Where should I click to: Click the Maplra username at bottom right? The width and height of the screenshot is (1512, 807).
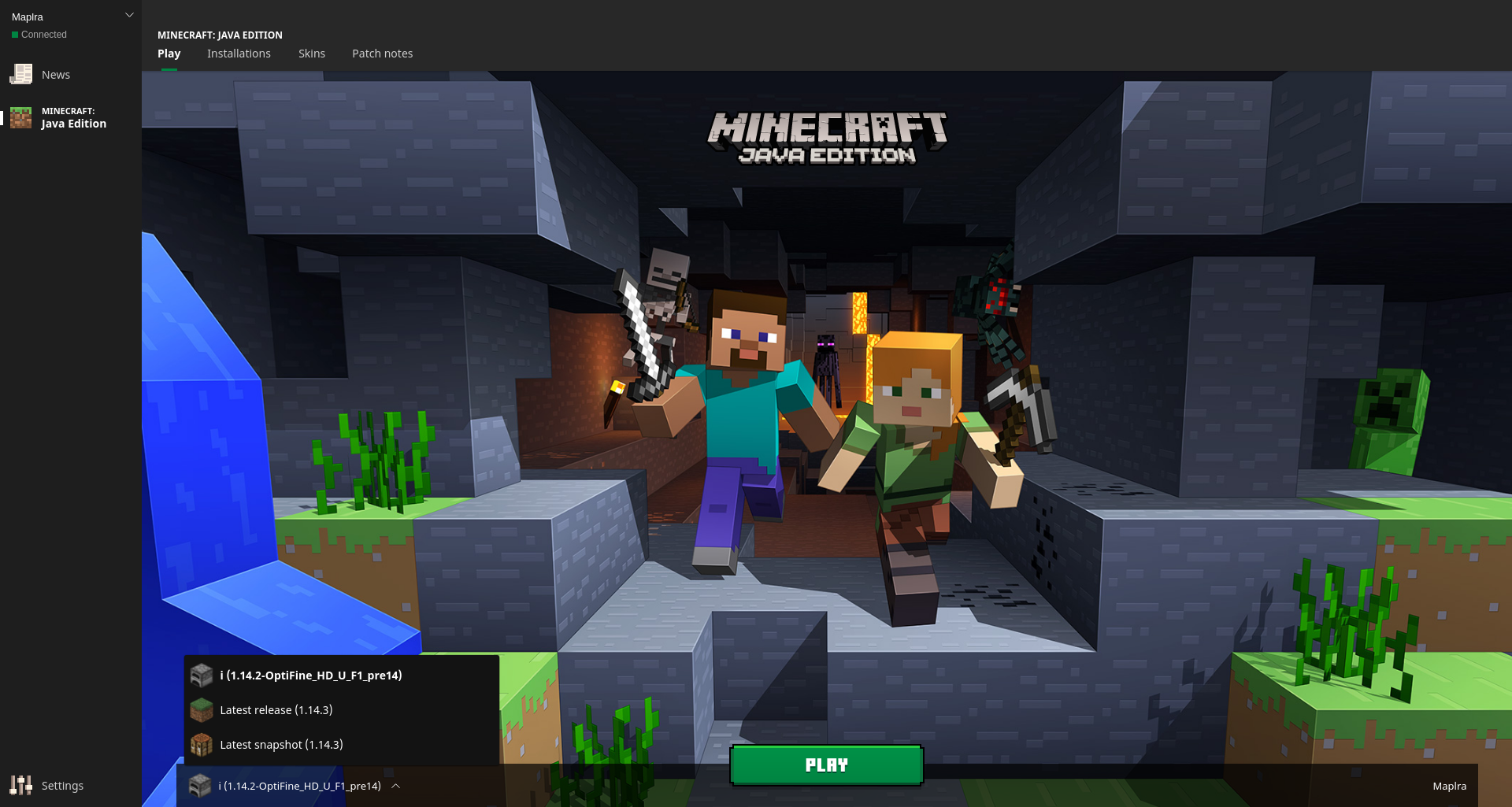(1450, 786)
